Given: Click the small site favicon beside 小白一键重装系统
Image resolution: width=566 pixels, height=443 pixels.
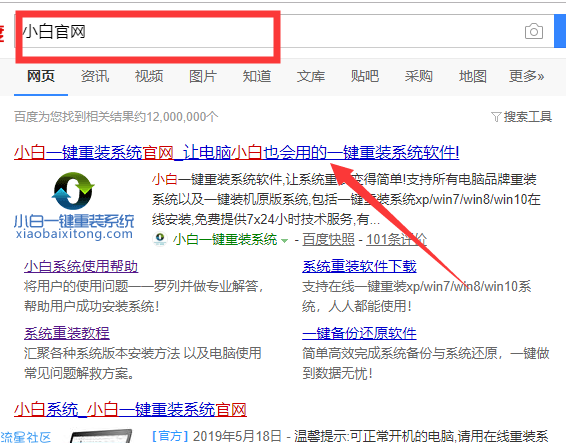Looking at the screenshot, I should [160, 239].
